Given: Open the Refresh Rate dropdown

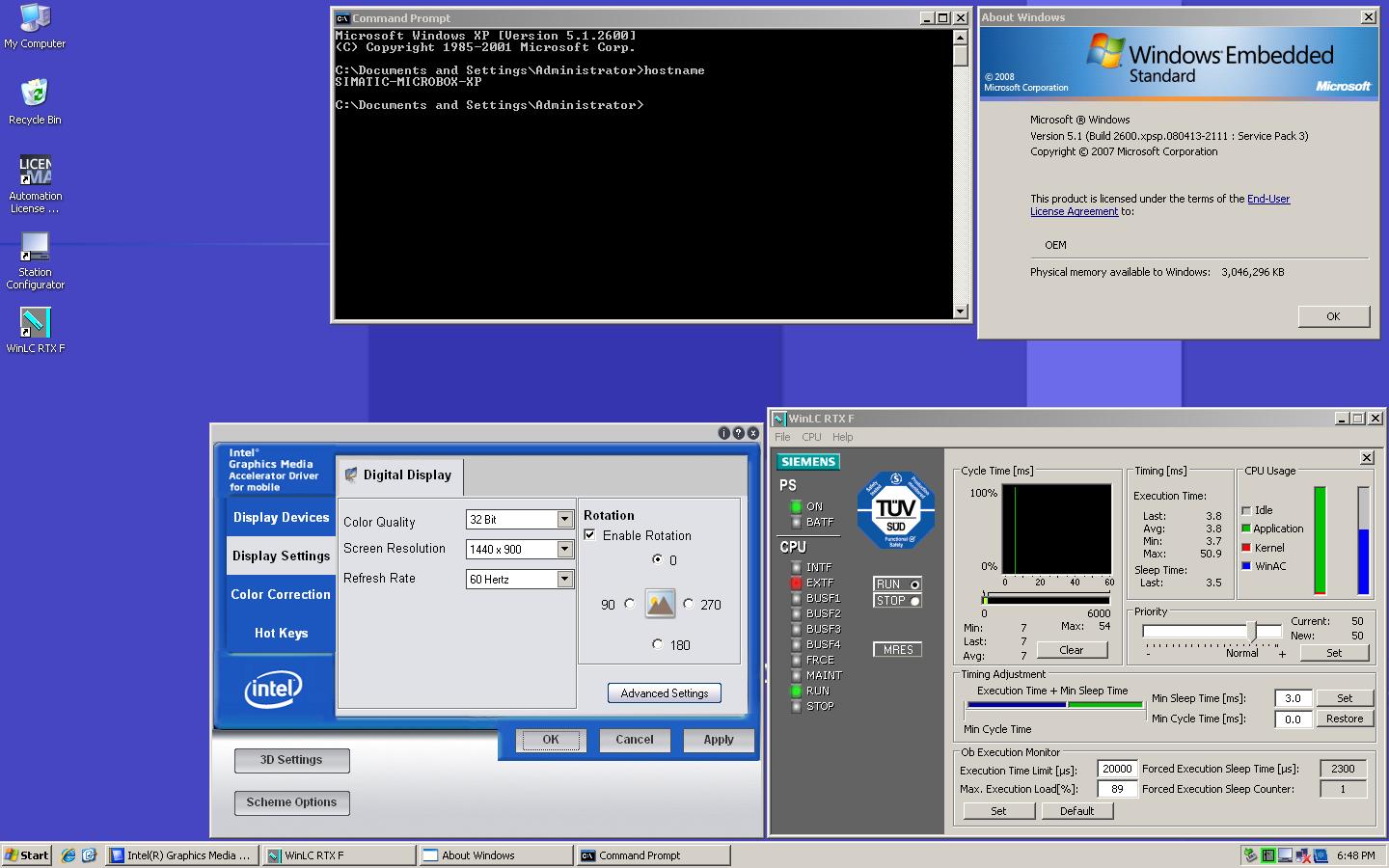Looking at the screenshot, I should pos(565,579).
